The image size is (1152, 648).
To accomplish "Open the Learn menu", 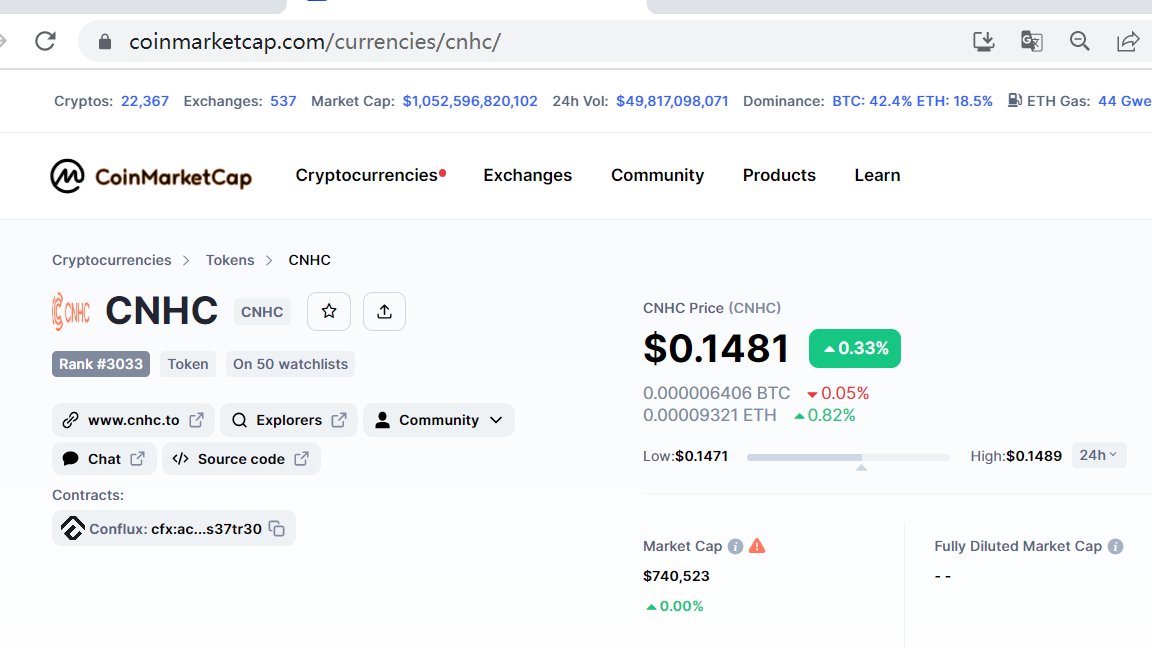I will click(877, 176).
